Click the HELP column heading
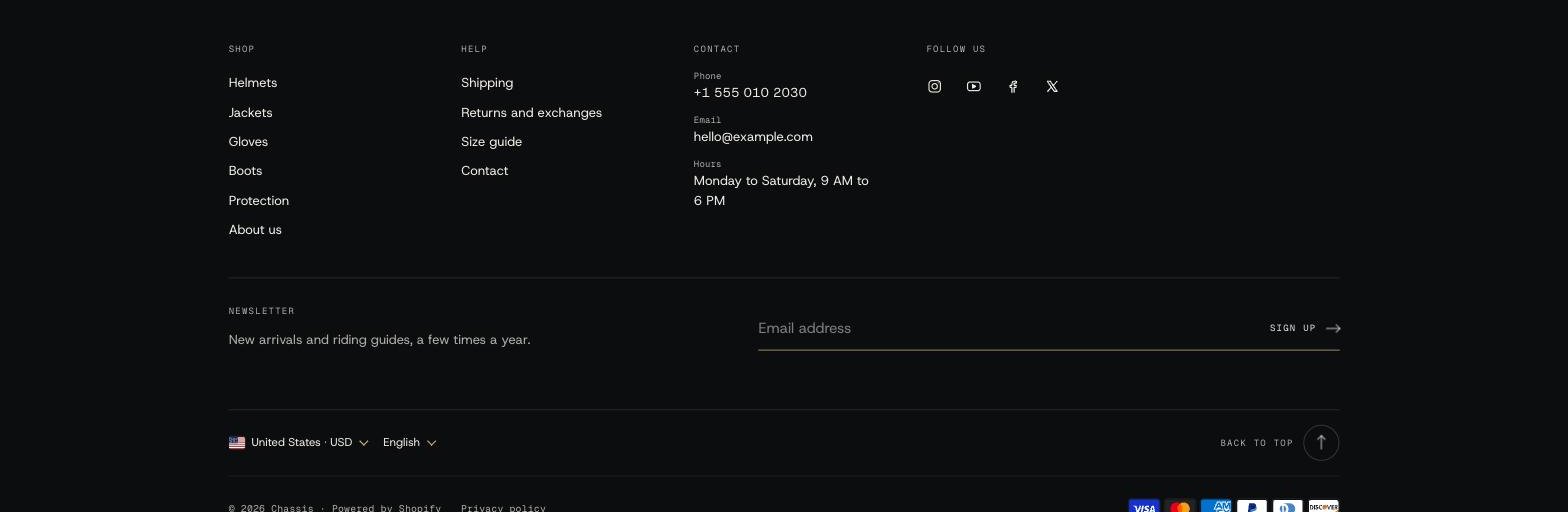 (474, 49)
